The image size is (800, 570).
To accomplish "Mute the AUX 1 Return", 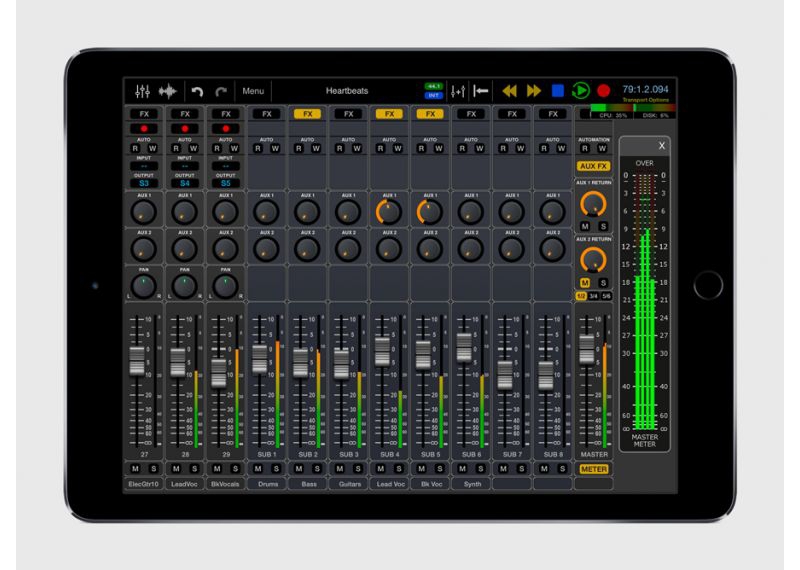I will (585, 227).
